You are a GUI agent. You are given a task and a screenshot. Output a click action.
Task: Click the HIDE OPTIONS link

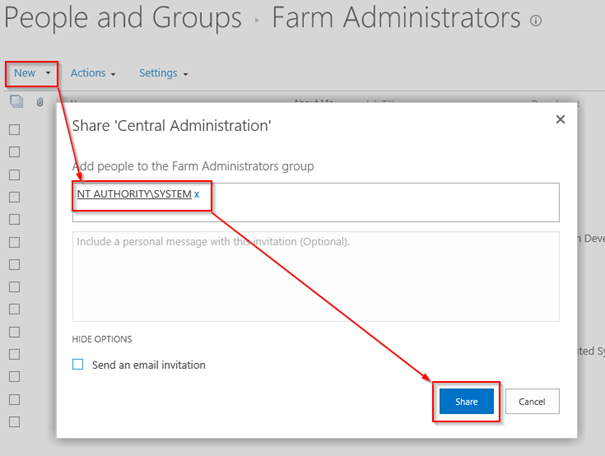tap(102, 339)
